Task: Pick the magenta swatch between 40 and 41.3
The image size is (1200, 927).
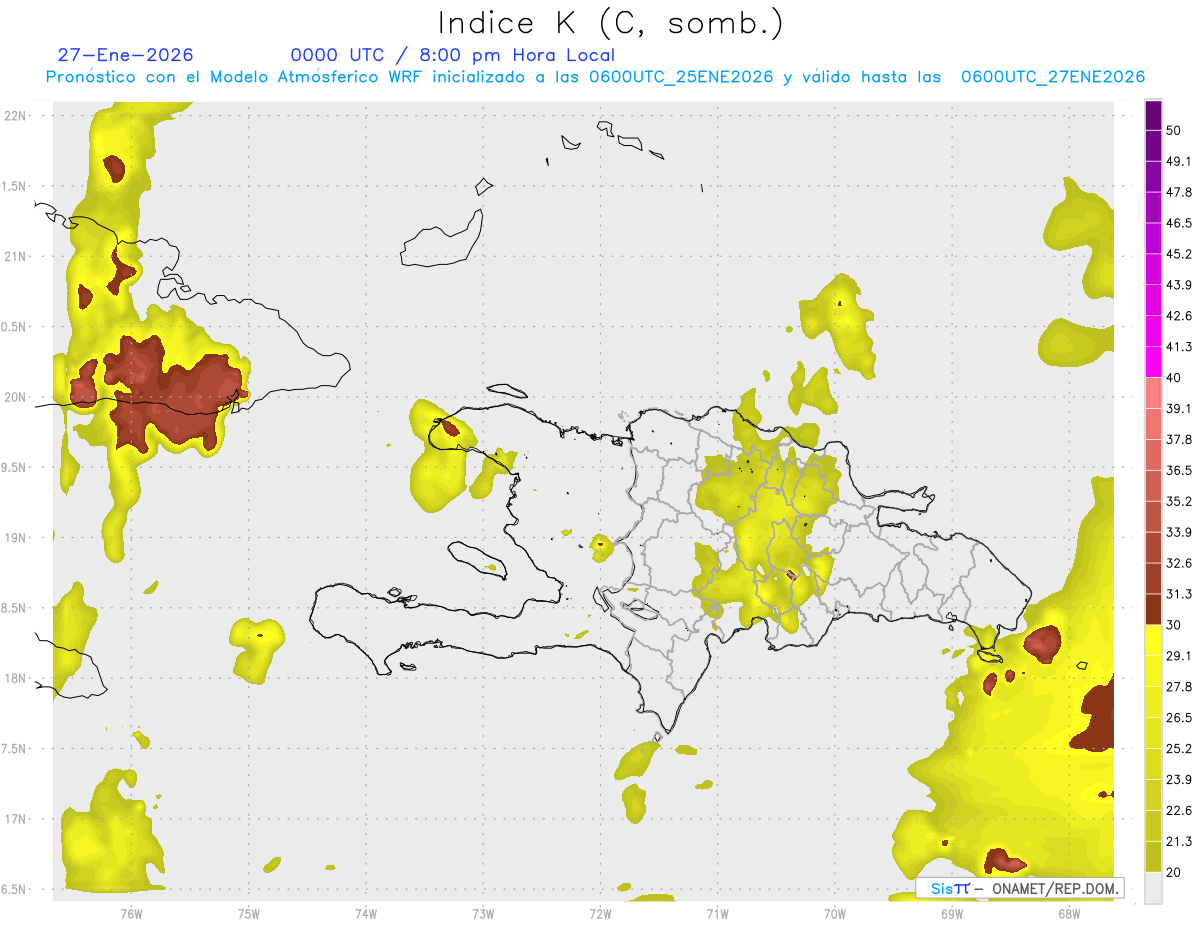Action: point(1153,363)
